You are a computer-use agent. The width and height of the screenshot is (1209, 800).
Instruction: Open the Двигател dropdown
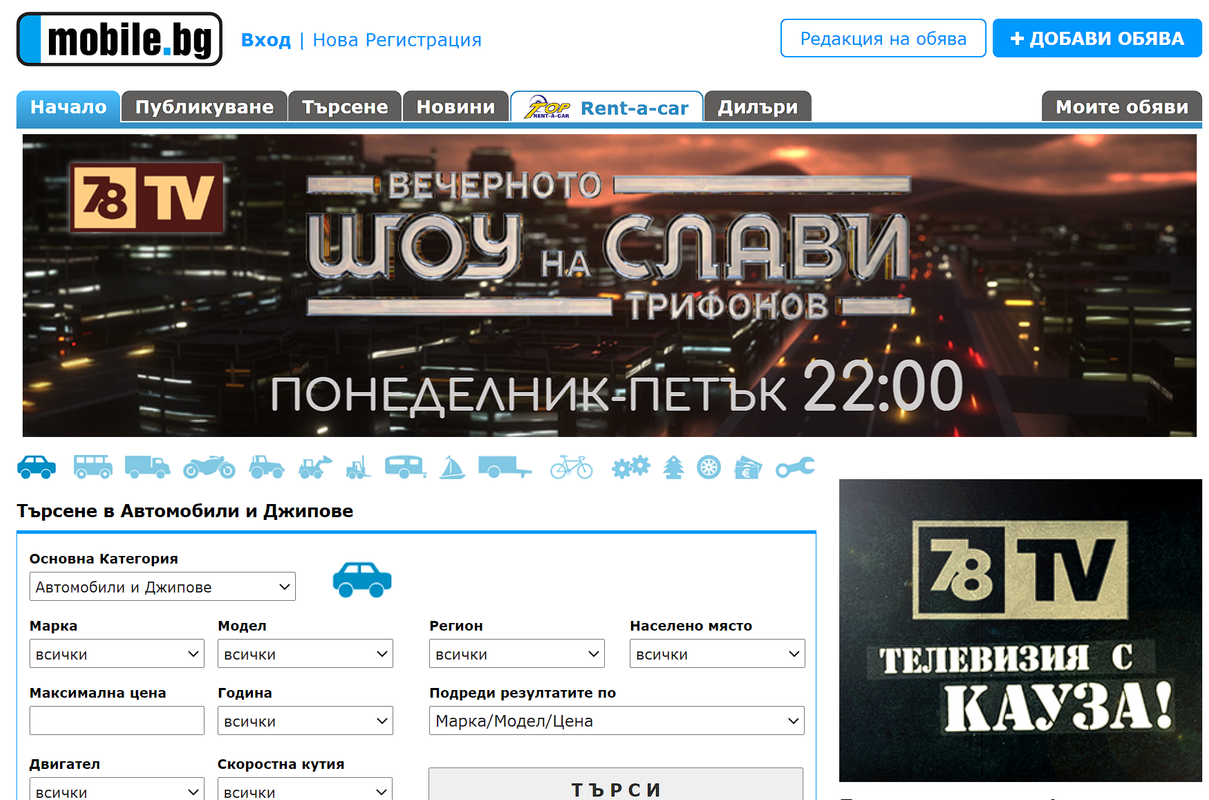point(117,791)
